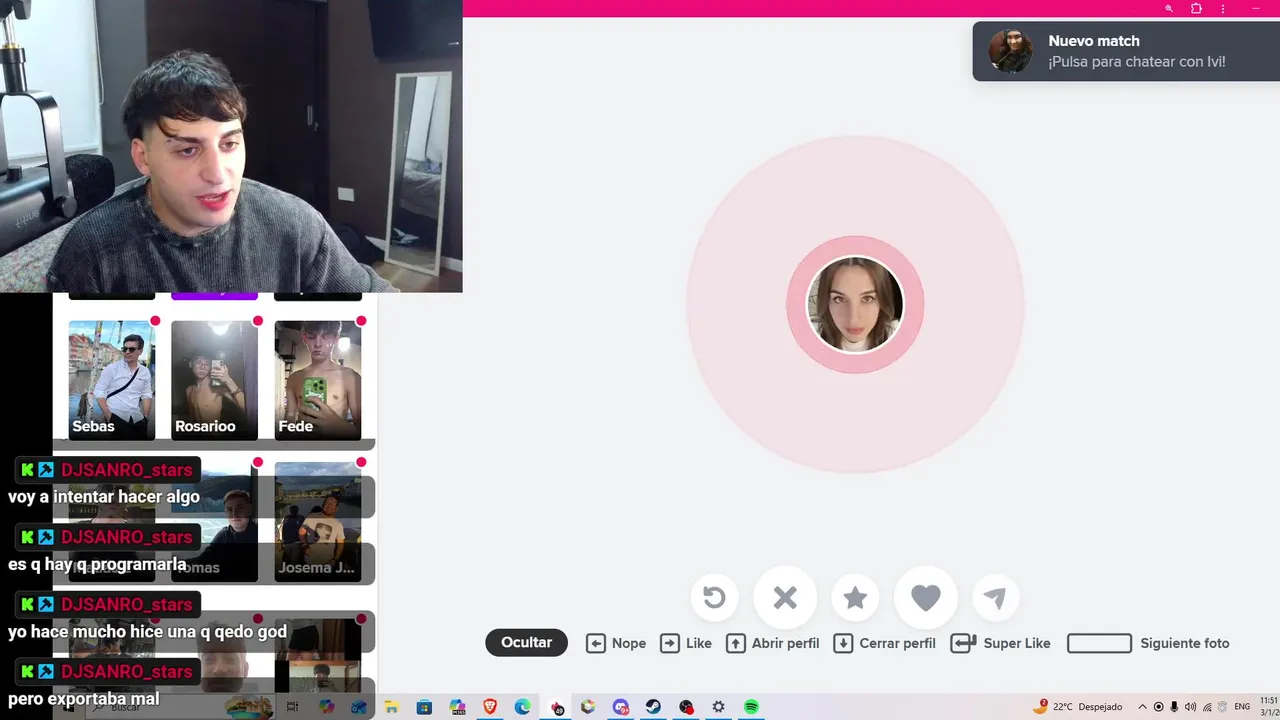
Task: Click the paper-plane Boost button
Action: (x=995, y=598)
